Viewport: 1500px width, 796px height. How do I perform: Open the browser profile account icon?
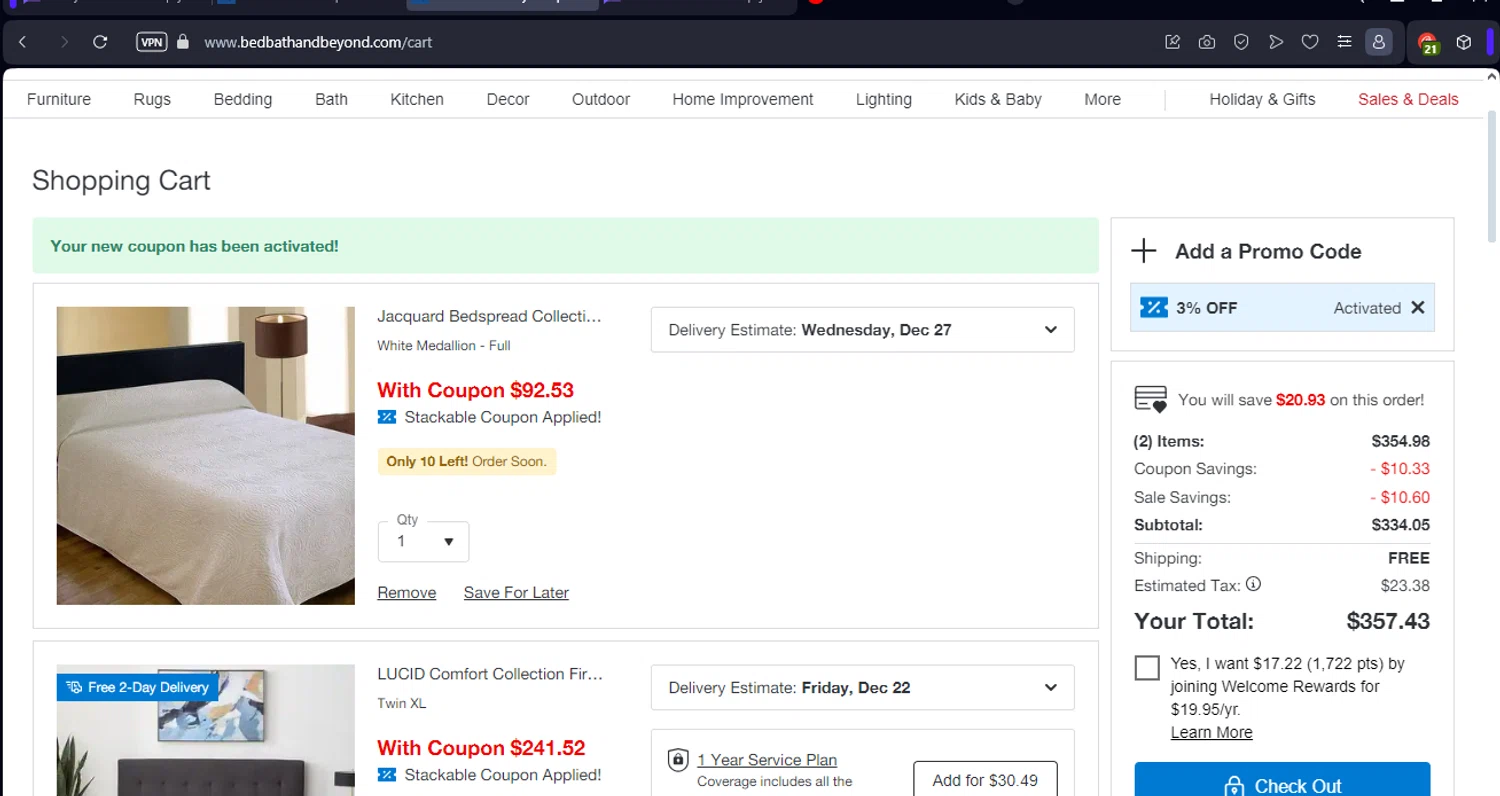(1379, 42)
